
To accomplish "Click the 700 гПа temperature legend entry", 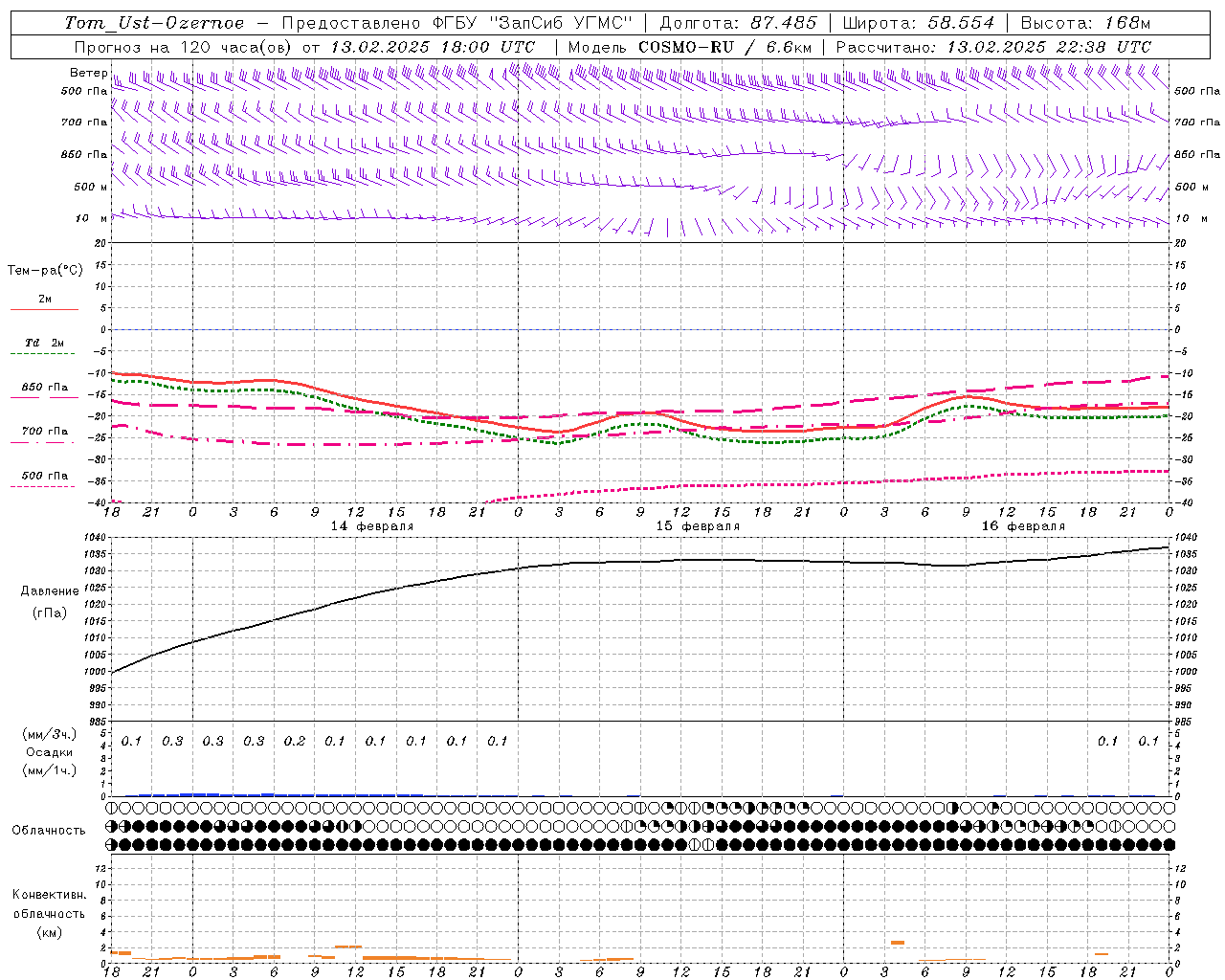I will click(45, 432).
